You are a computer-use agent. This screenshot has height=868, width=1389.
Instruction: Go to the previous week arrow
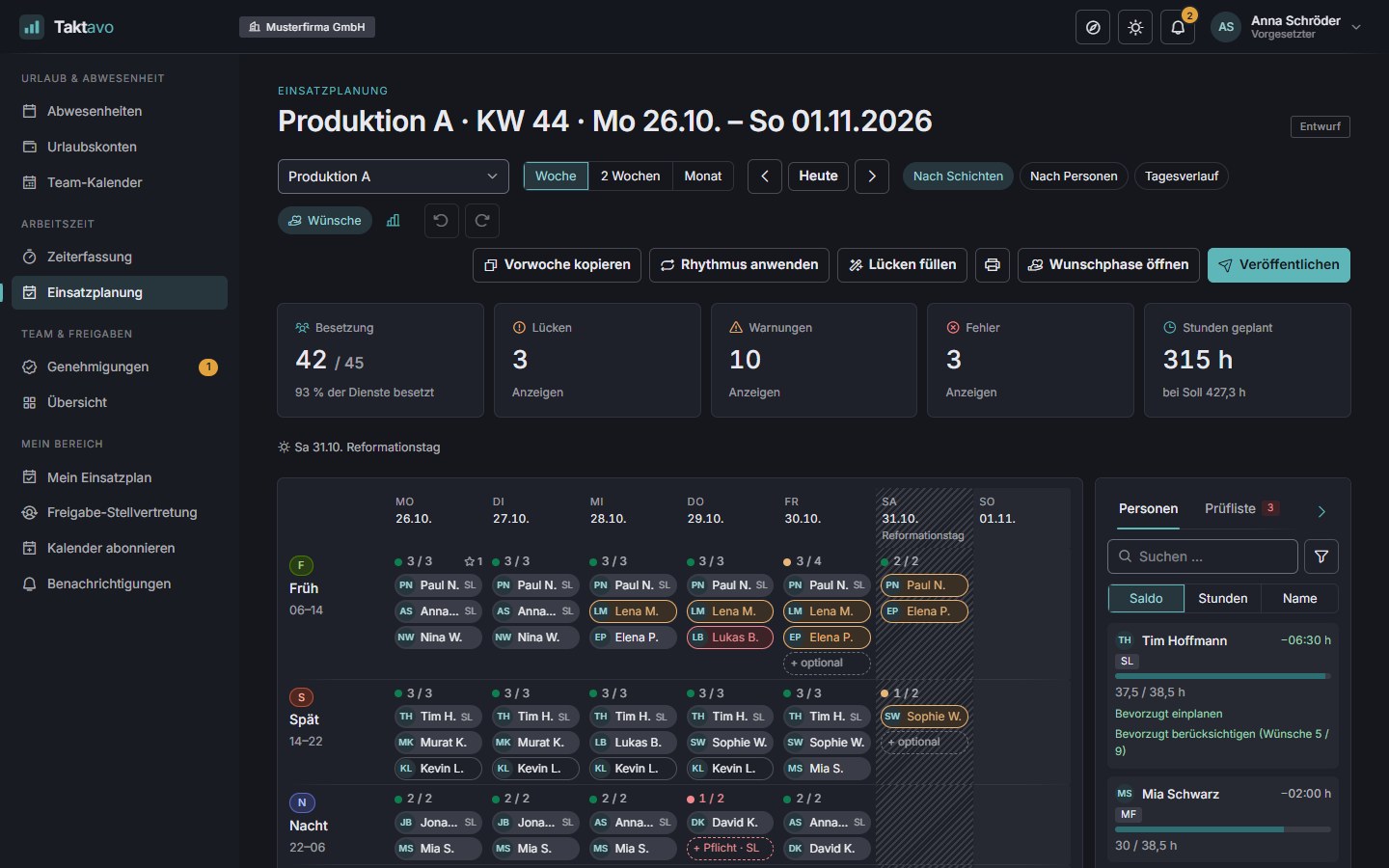point(765,176)
